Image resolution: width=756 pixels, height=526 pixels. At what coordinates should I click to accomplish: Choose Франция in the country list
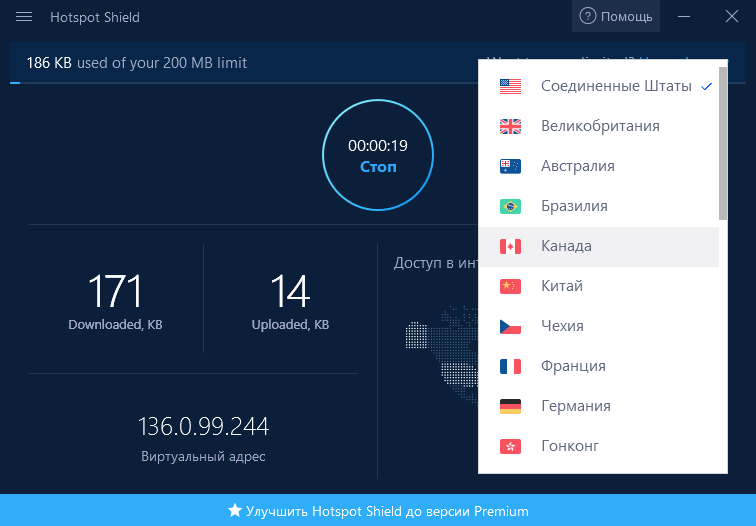pos(598,366)
